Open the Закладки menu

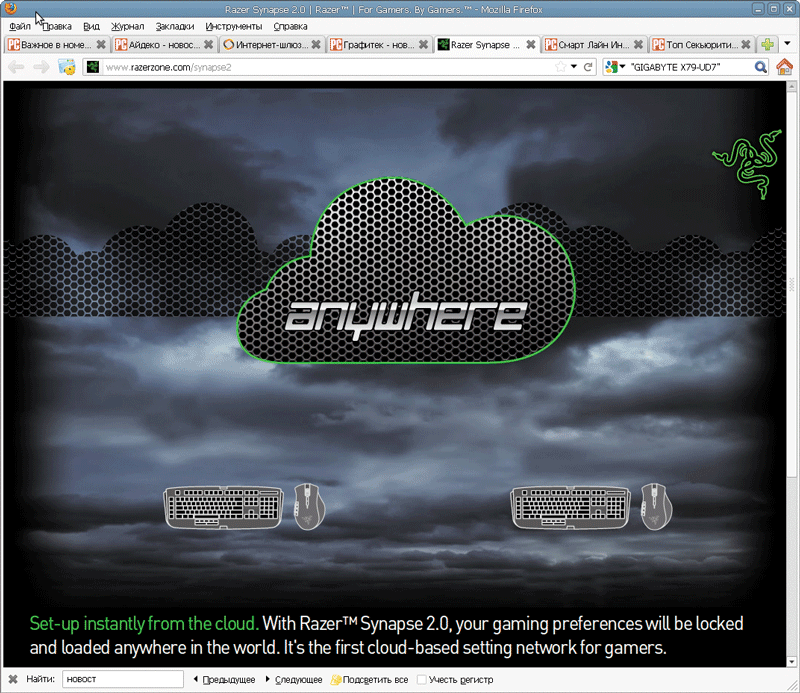[175, 27]
